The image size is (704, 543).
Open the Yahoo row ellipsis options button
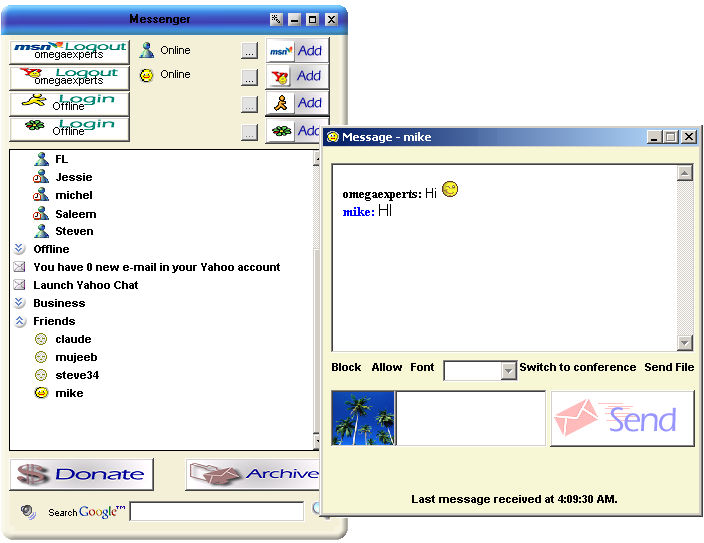[250, 77]
